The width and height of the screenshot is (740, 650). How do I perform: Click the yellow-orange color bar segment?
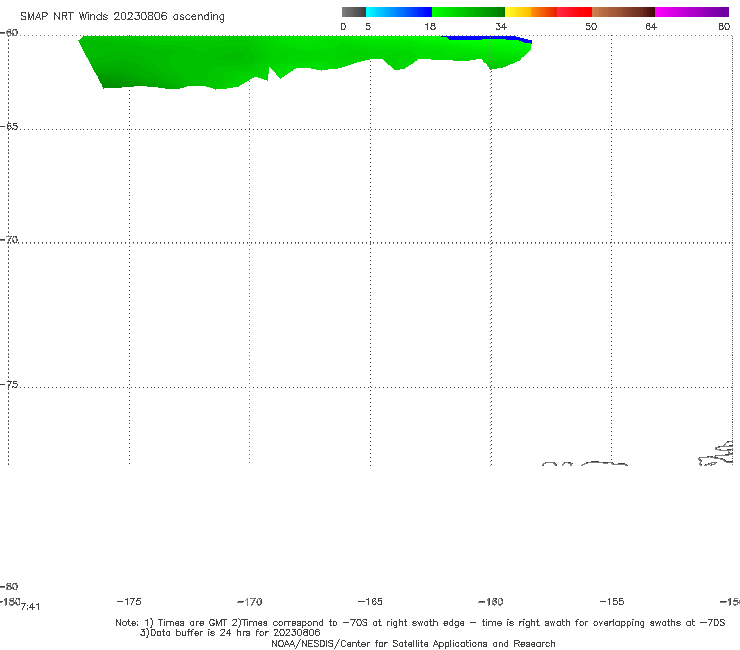[531, 12]
